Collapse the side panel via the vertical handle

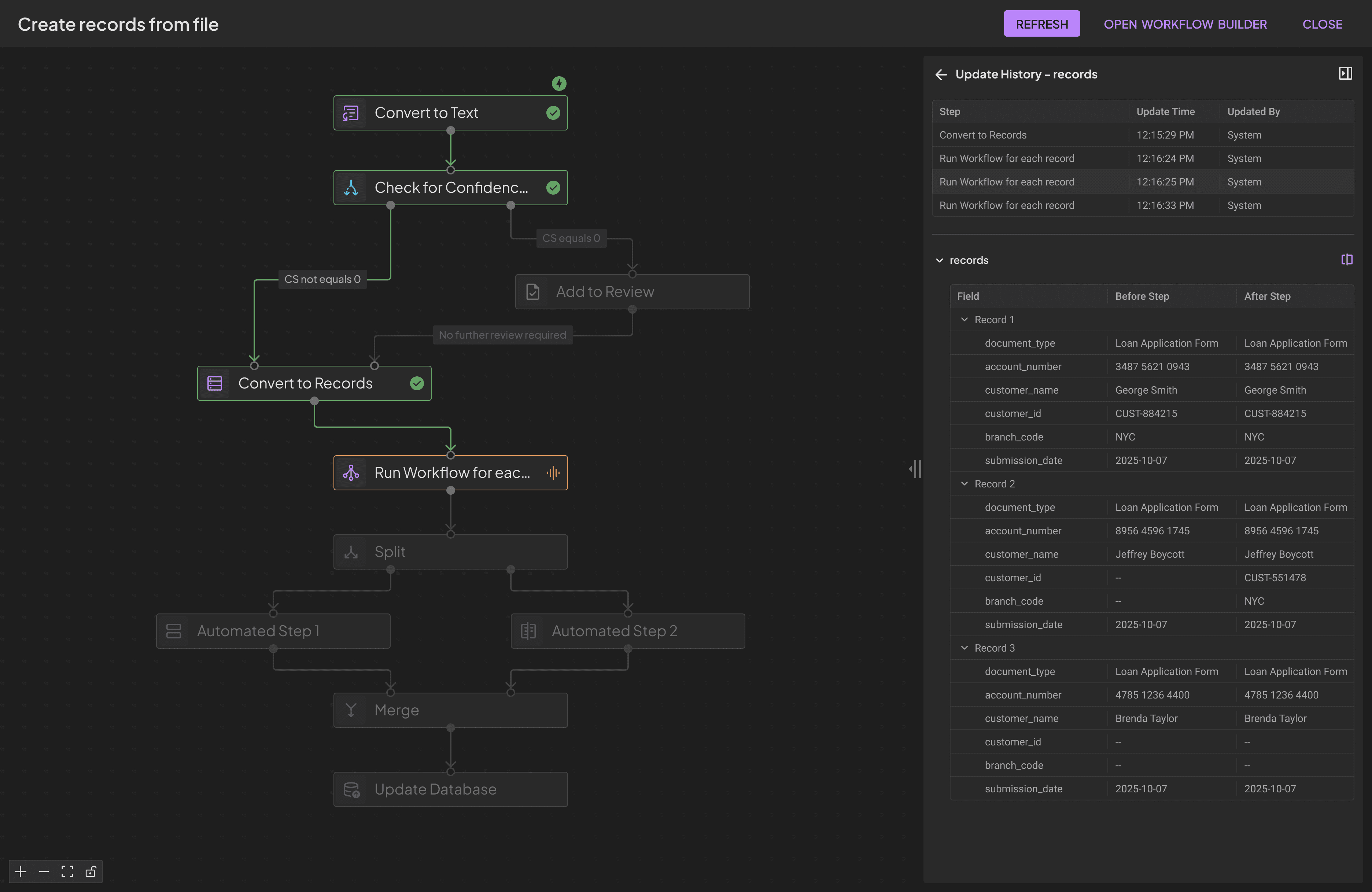click(915, 469)
